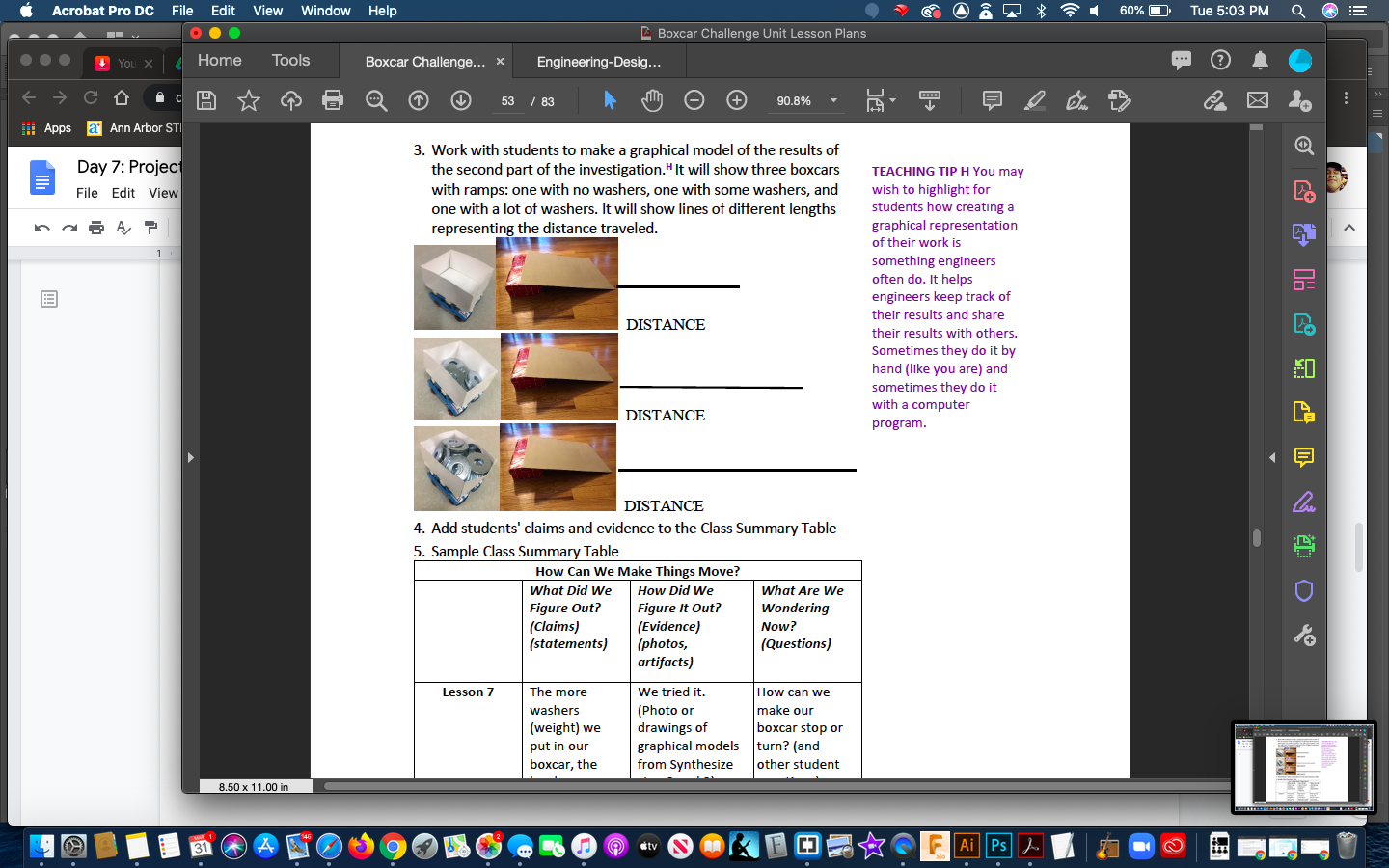Click the floating screenshot thumbnail preview
The image size is (1389, 868).
1304,768
